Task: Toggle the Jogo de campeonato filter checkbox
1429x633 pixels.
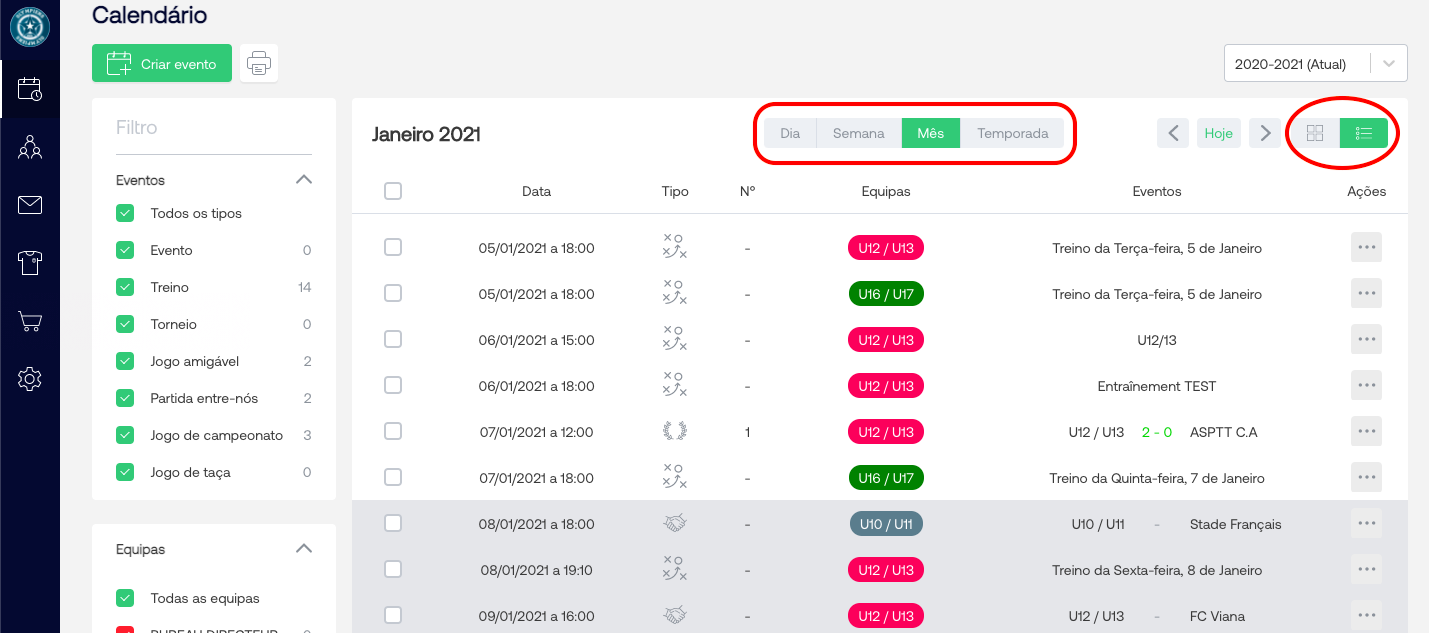Action: [x=125, y=435]
